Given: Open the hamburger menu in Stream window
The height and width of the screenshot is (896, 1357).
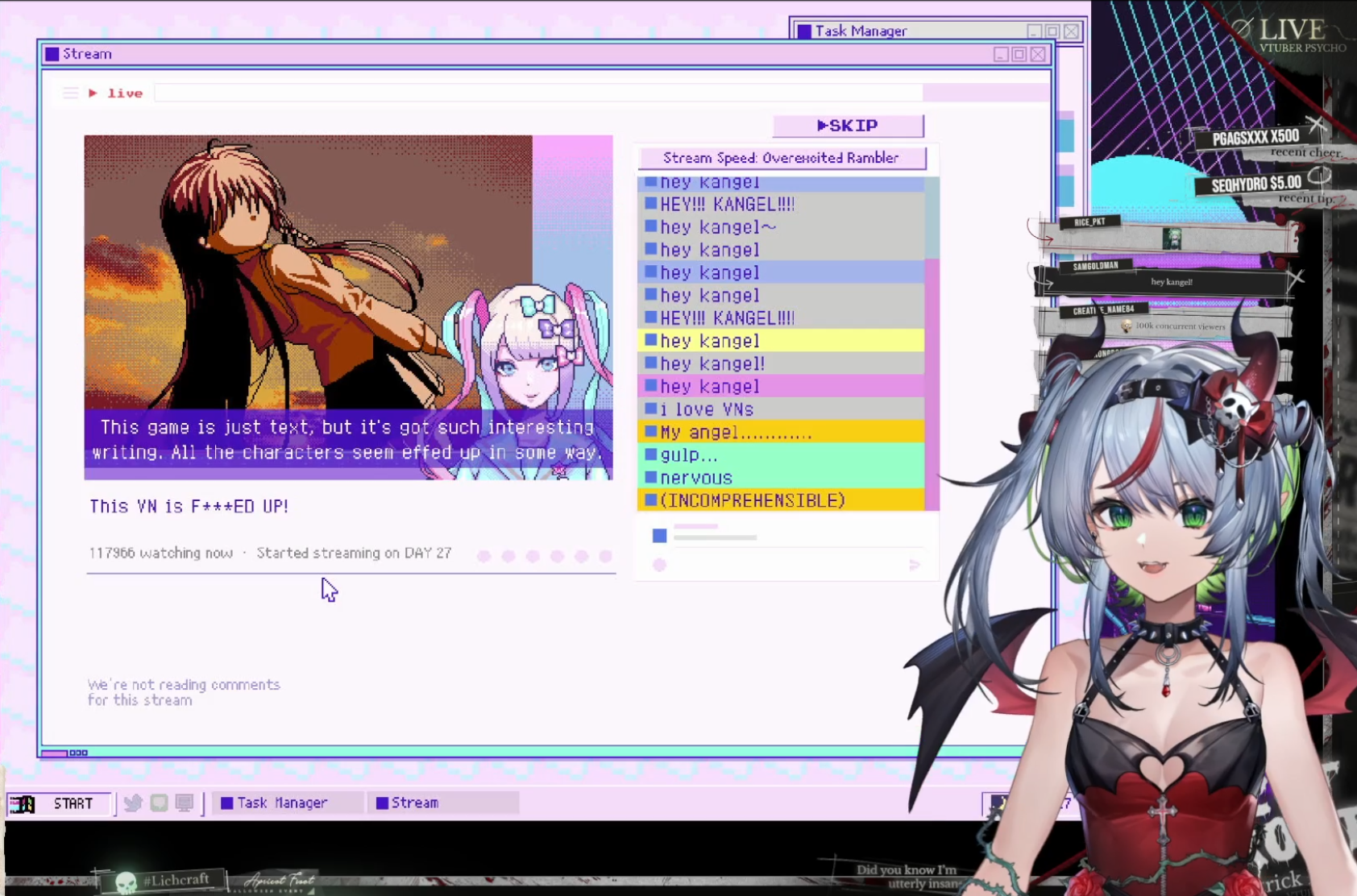Looking at the screenshot, I should click(70, 93).
